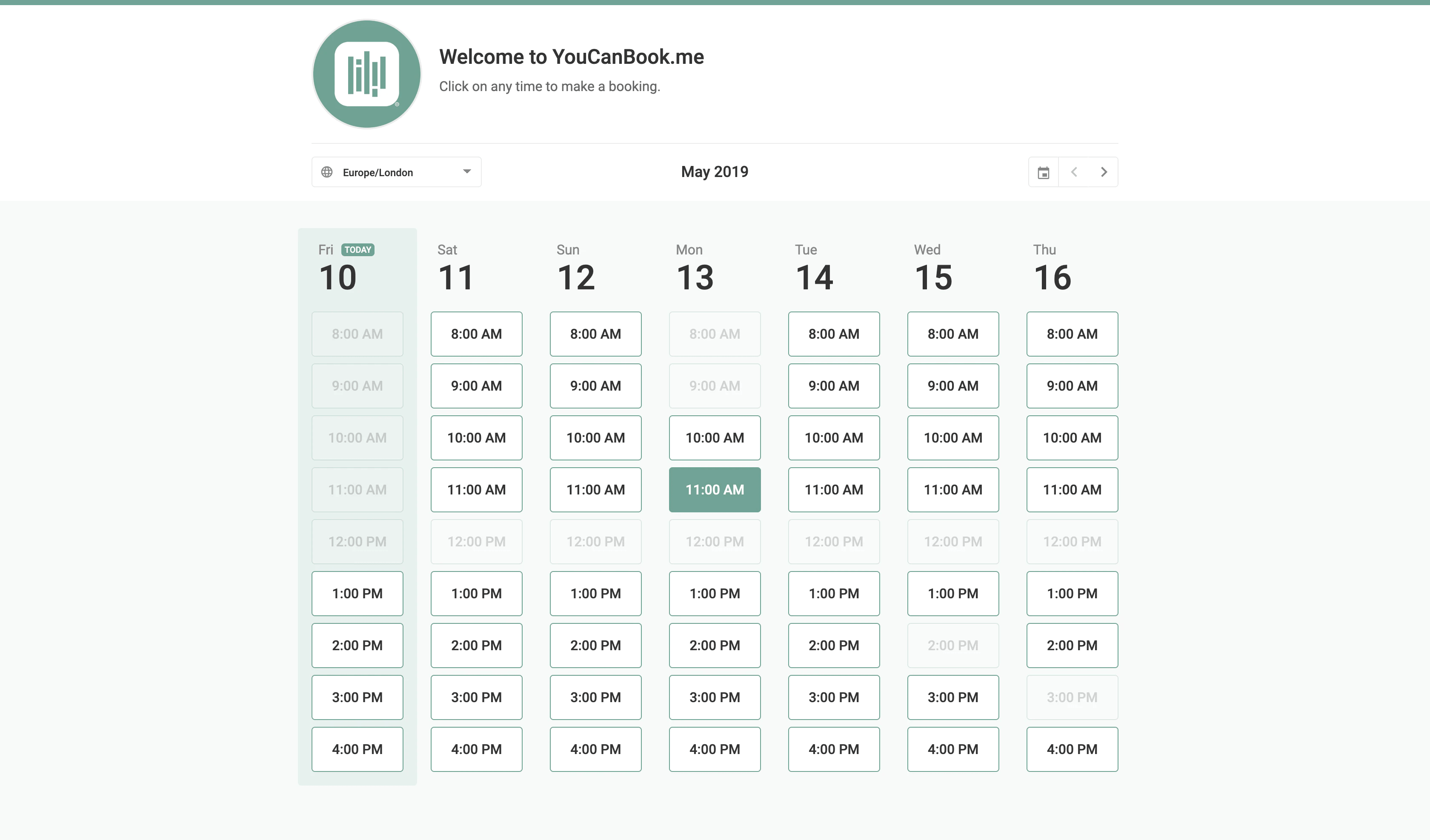Click the globe icon in timezone selector
This screenshot has height=840, width=1430.
(327, 171)
